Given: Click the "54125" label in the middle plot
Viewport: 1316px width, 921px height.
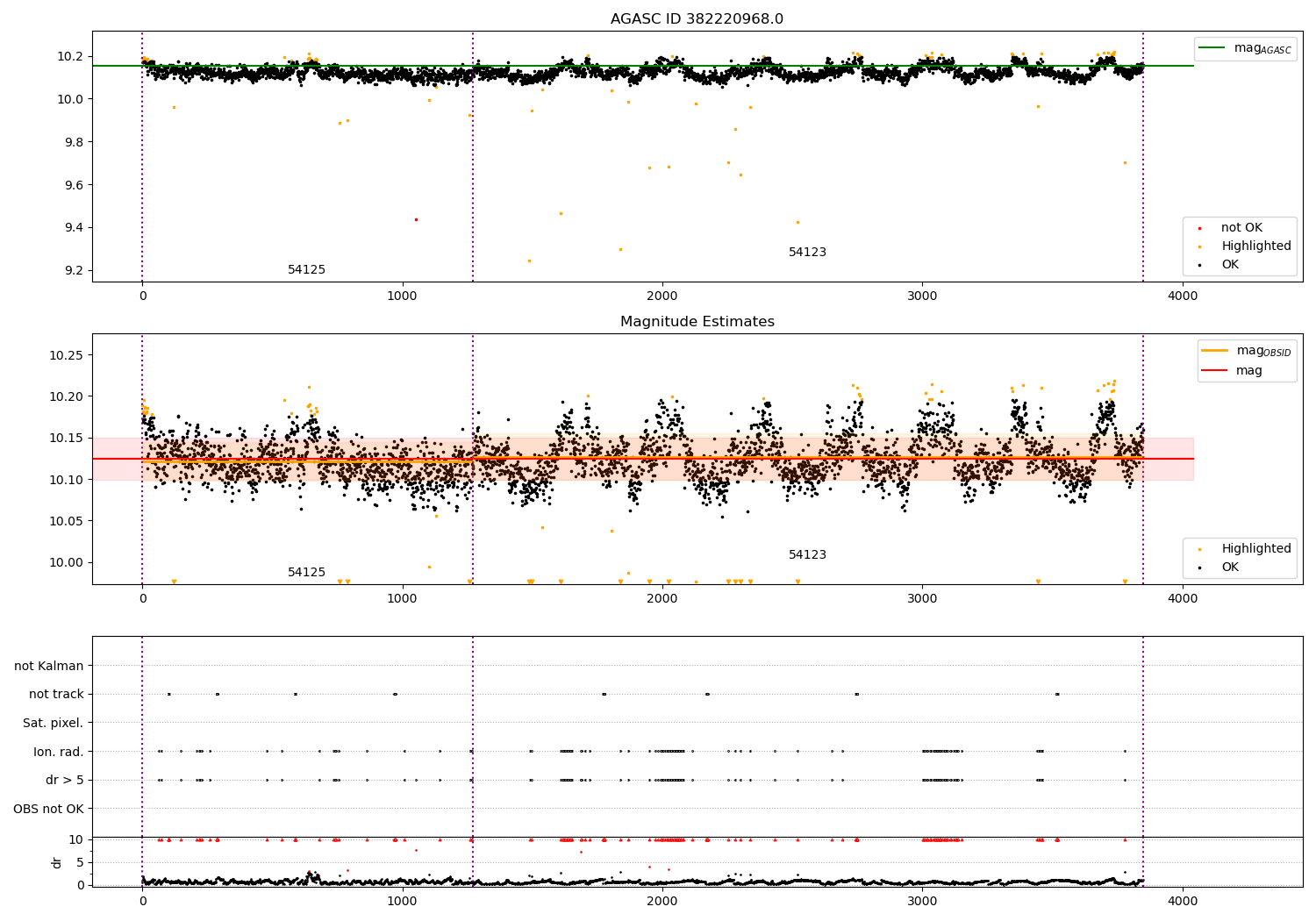Looking at the screenshot, I should click(x=306, y=573).
